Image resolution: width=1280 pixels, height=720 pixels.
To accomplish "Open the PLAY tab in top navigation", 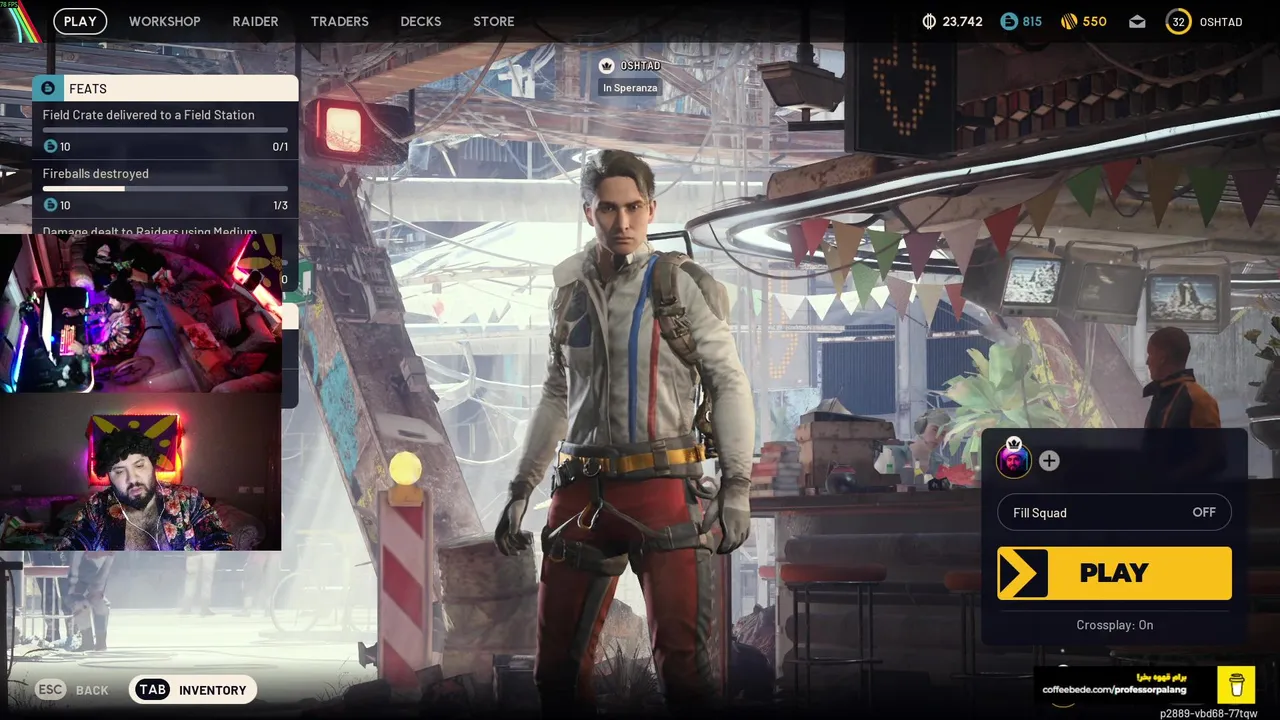I will (80, 21).
